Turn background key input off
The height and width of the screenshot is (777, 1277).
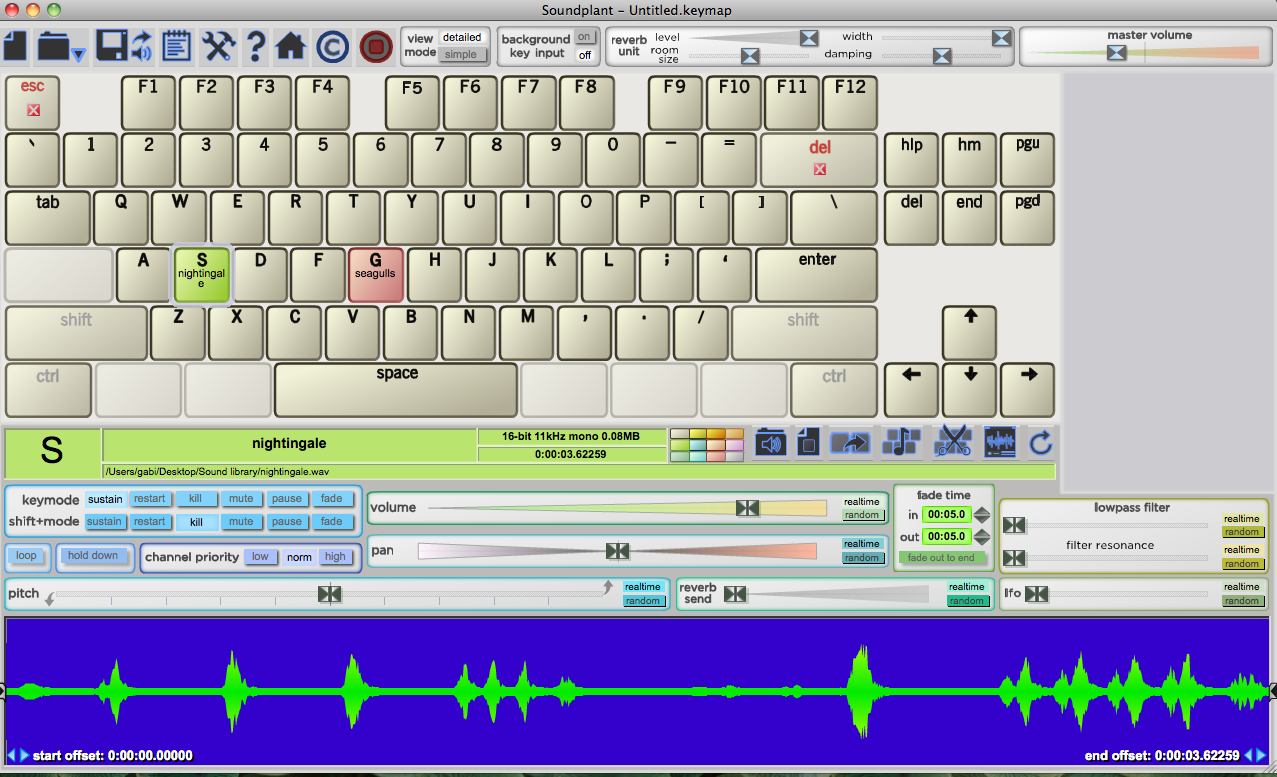pyautogui.click(x=584, y=54)
